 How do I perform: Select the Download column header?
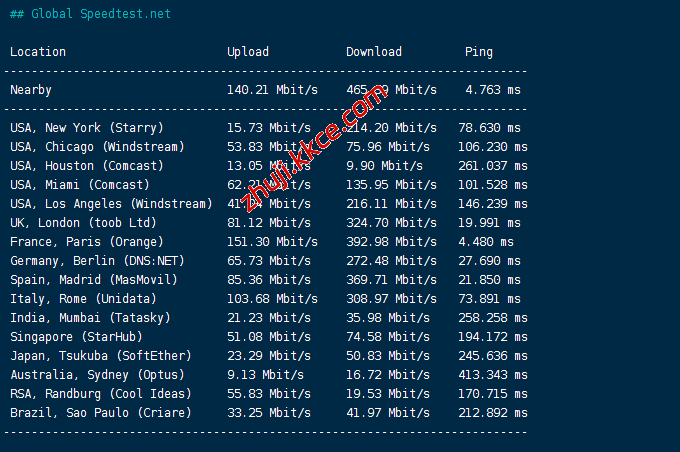point(374,52)
